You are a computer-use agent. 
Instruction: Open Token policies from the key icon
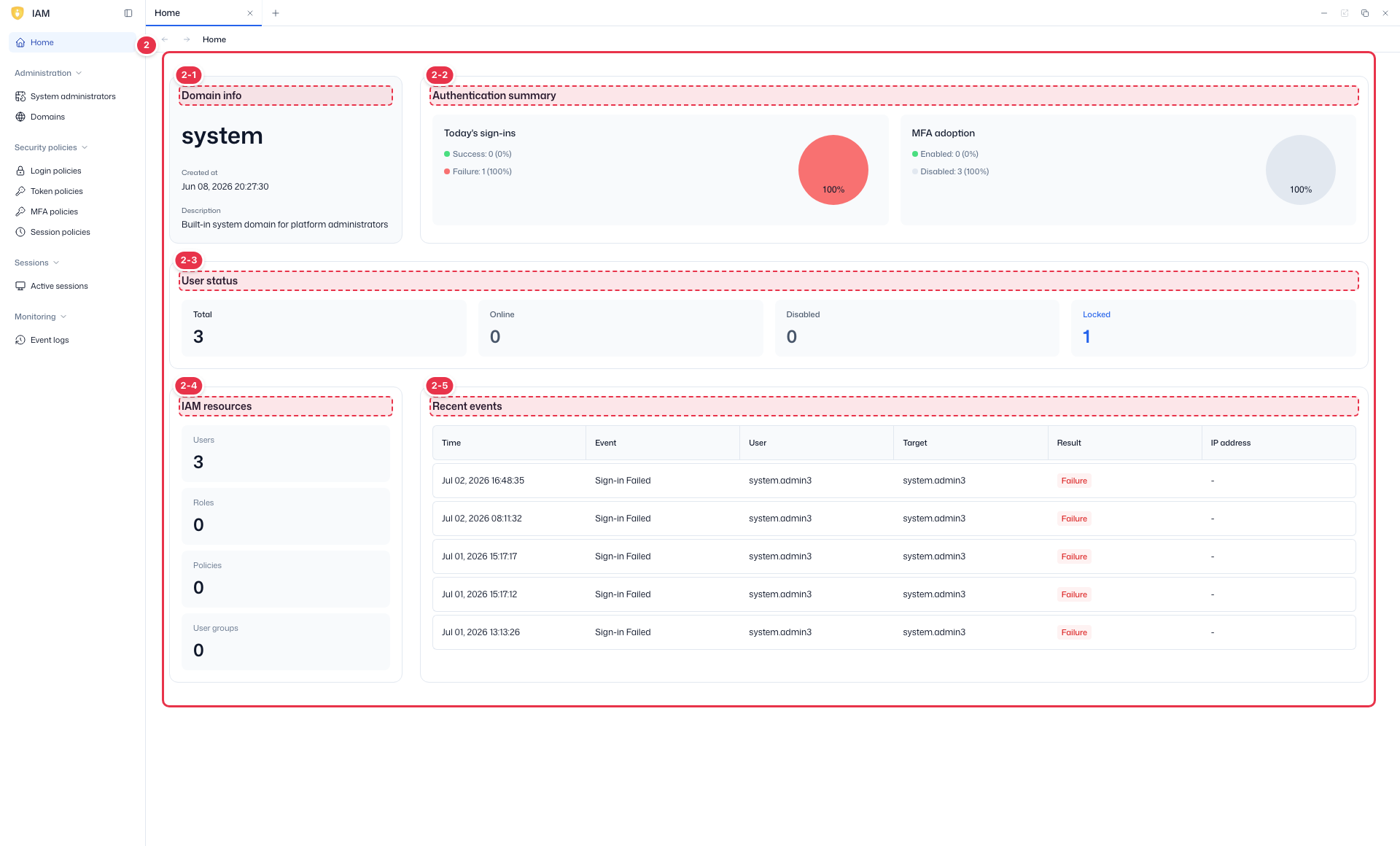click(x=20, y=191)
